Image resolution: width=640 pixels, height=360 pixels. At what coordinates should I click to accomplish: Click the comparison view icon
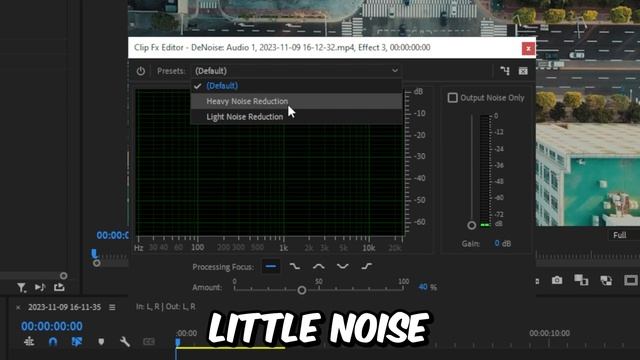click(581, 280)
